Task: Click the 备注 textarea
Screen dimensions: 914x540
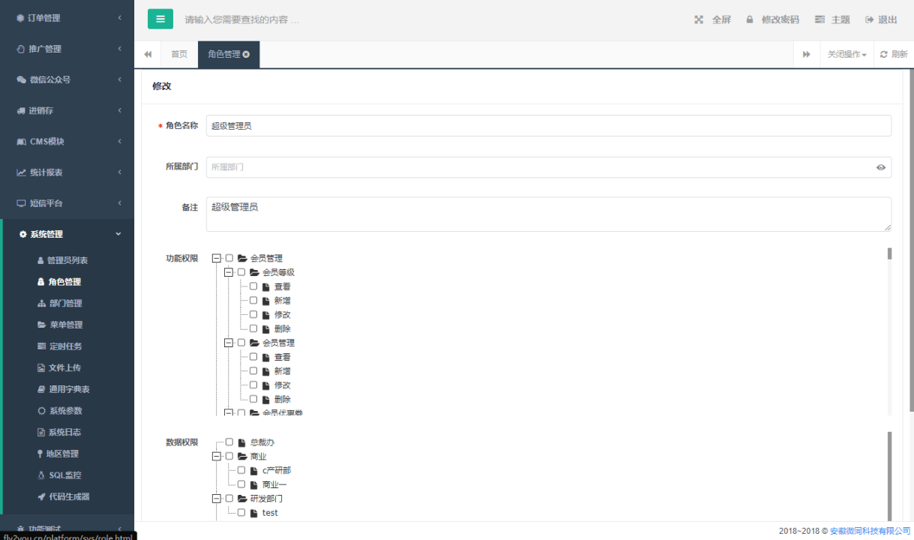Action: pos(549,214)
